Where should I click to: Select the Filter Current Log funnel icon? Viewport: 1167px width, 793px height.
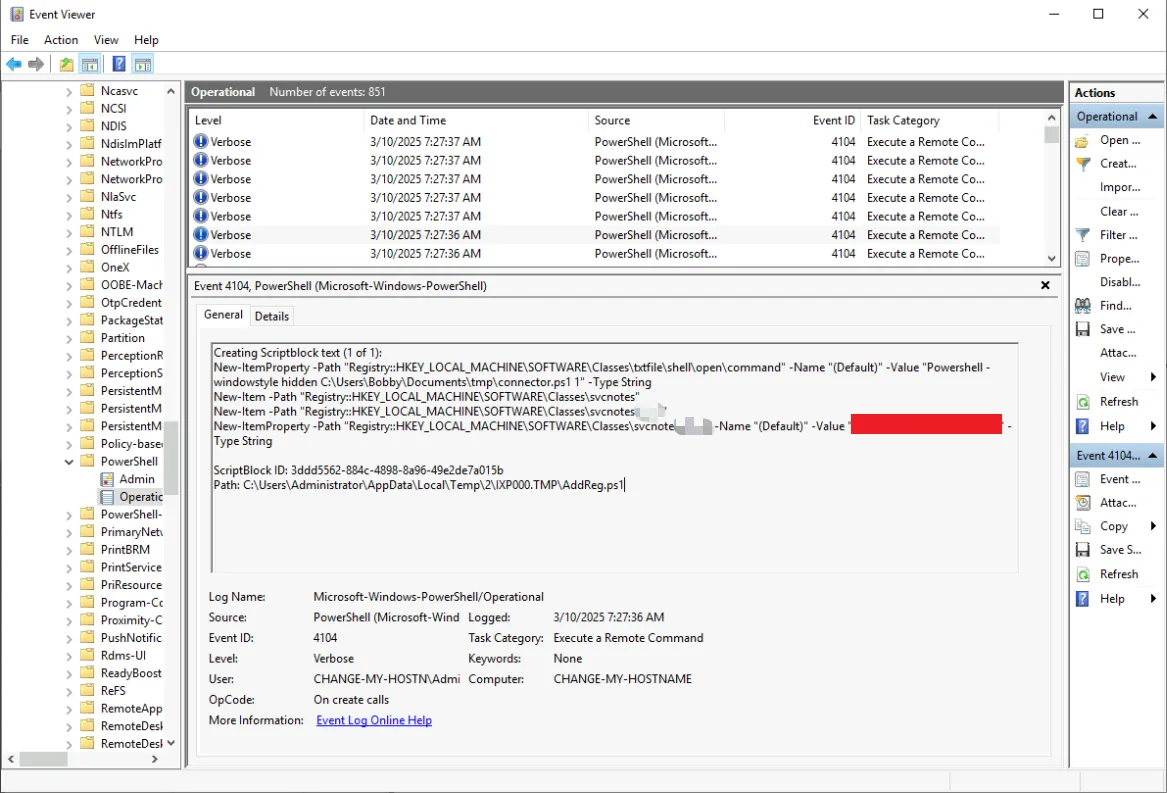click(x=1082, y=235)
